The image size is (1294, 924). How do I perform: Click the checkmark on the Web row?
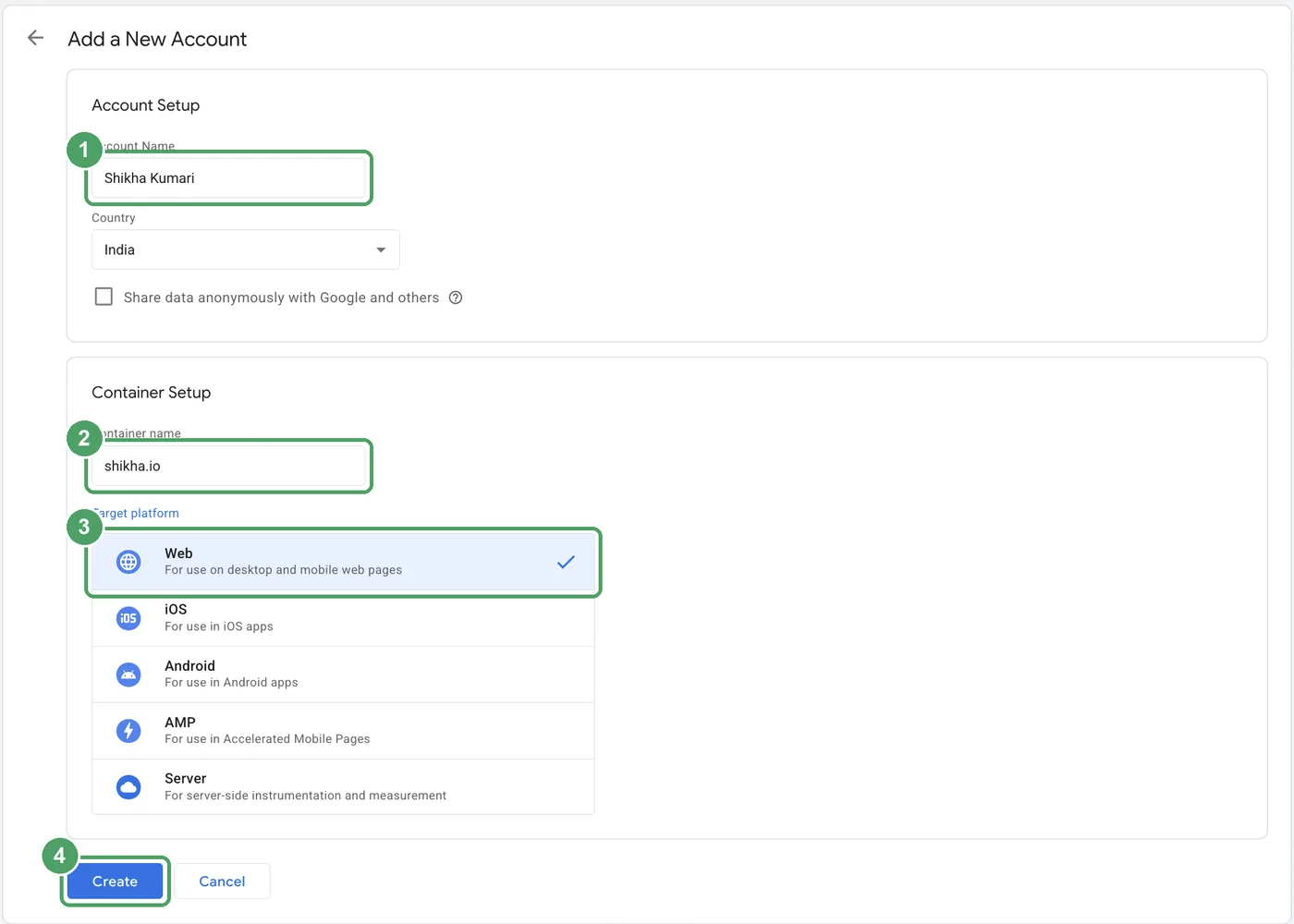point(566,562)
